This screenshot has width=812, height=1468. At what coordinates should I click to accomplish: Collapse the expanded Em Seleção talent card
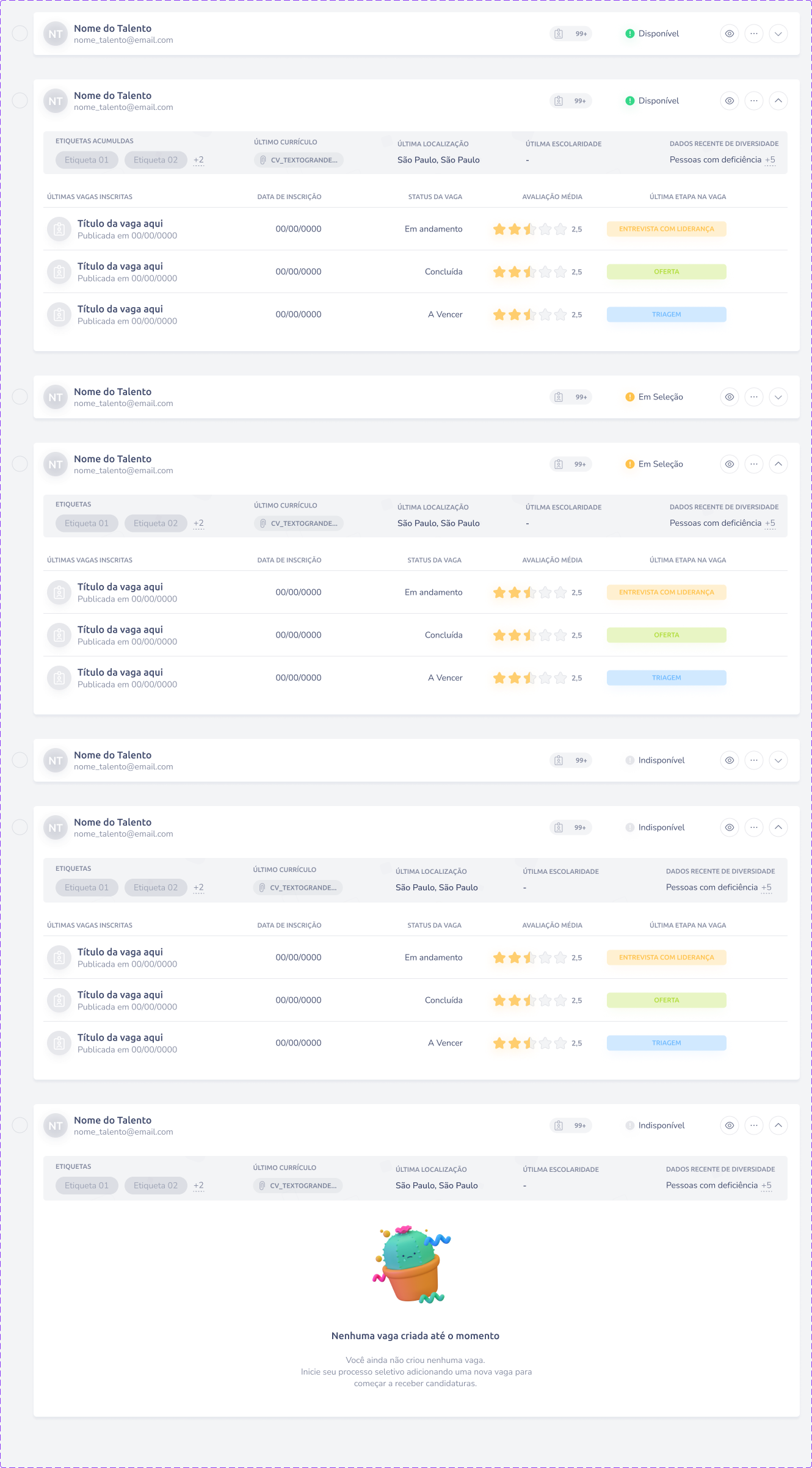pyautogui.click(x=778, y=464)
